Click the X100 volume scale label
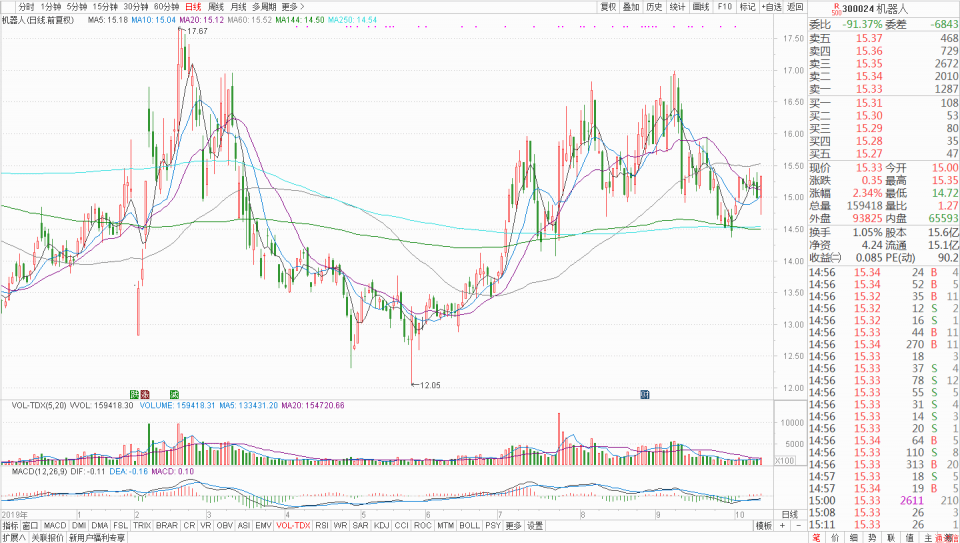The height and width of the screenshot is (543, 960). (786, 459)
